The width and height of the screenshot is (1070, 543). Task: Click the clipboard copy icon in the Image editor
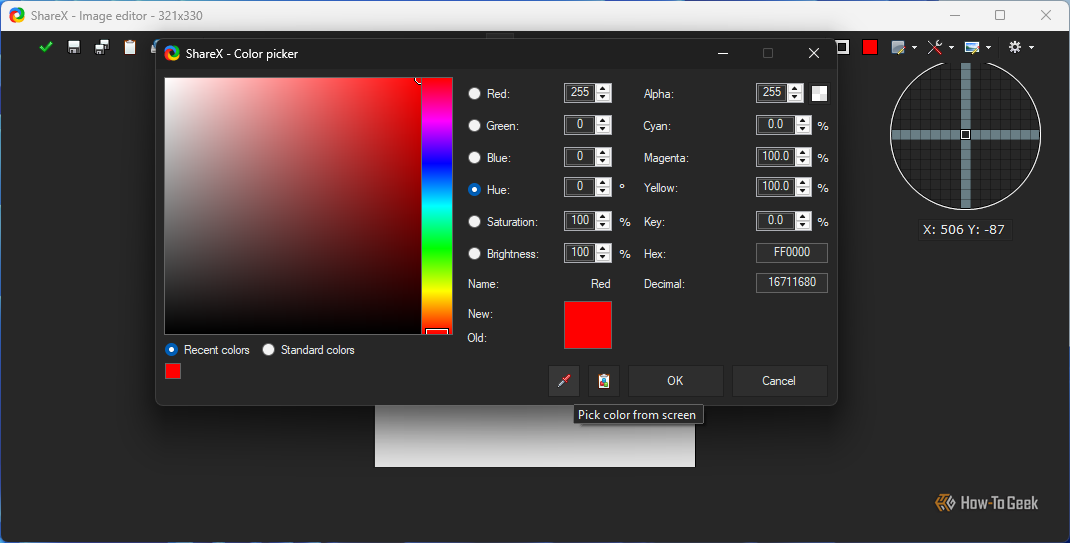[x=130, y=47]
